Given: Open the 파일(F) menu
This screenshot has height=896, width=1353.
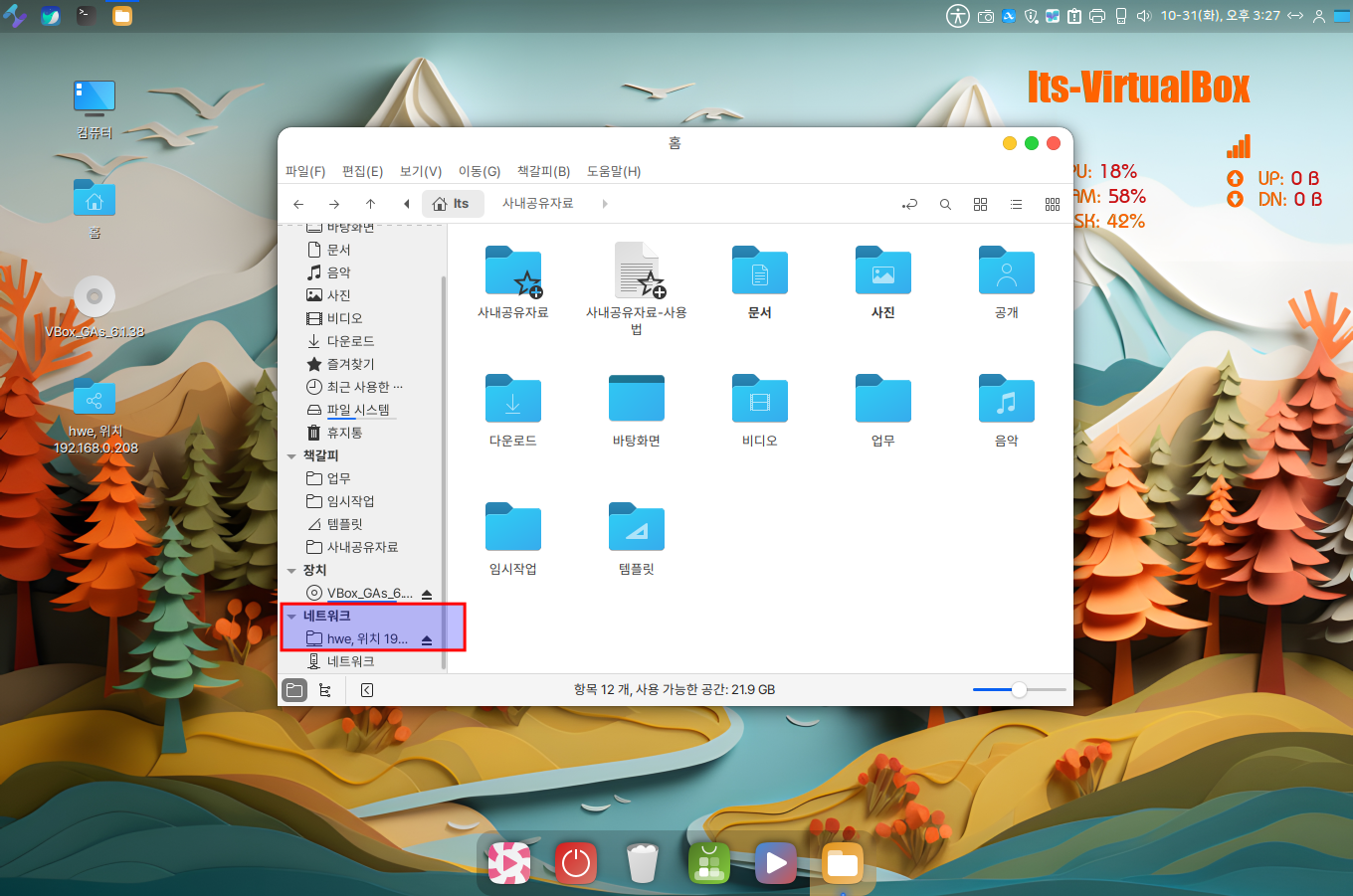Looking at the screenshot, I should 304,171.
